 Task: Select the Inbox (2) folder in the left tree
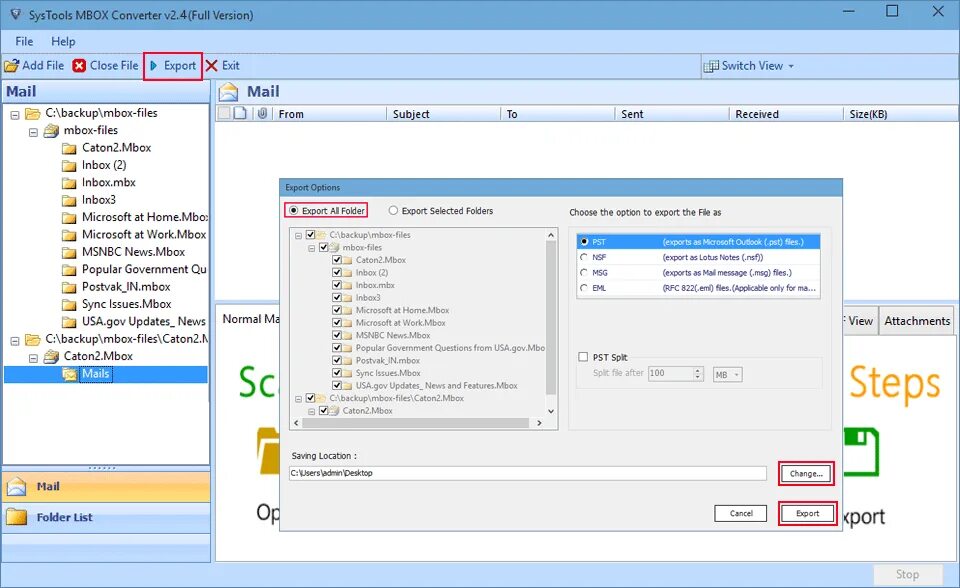(103, 165)
